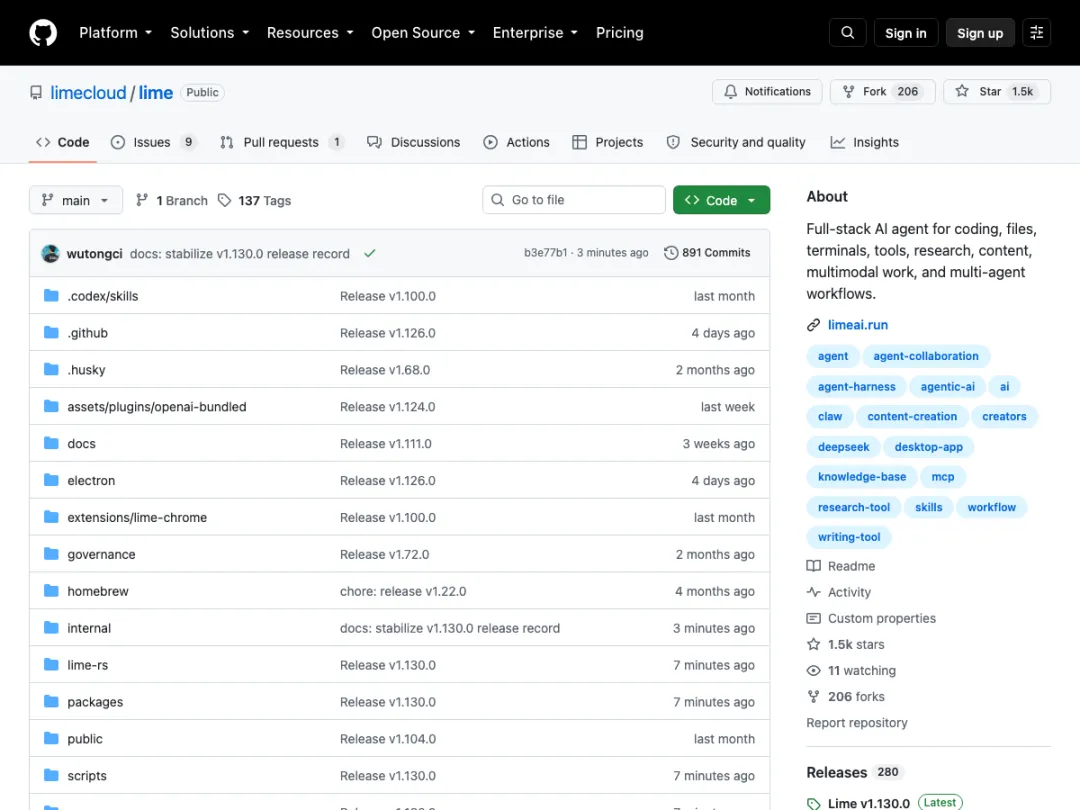Select the Code tab

[63, 143]
